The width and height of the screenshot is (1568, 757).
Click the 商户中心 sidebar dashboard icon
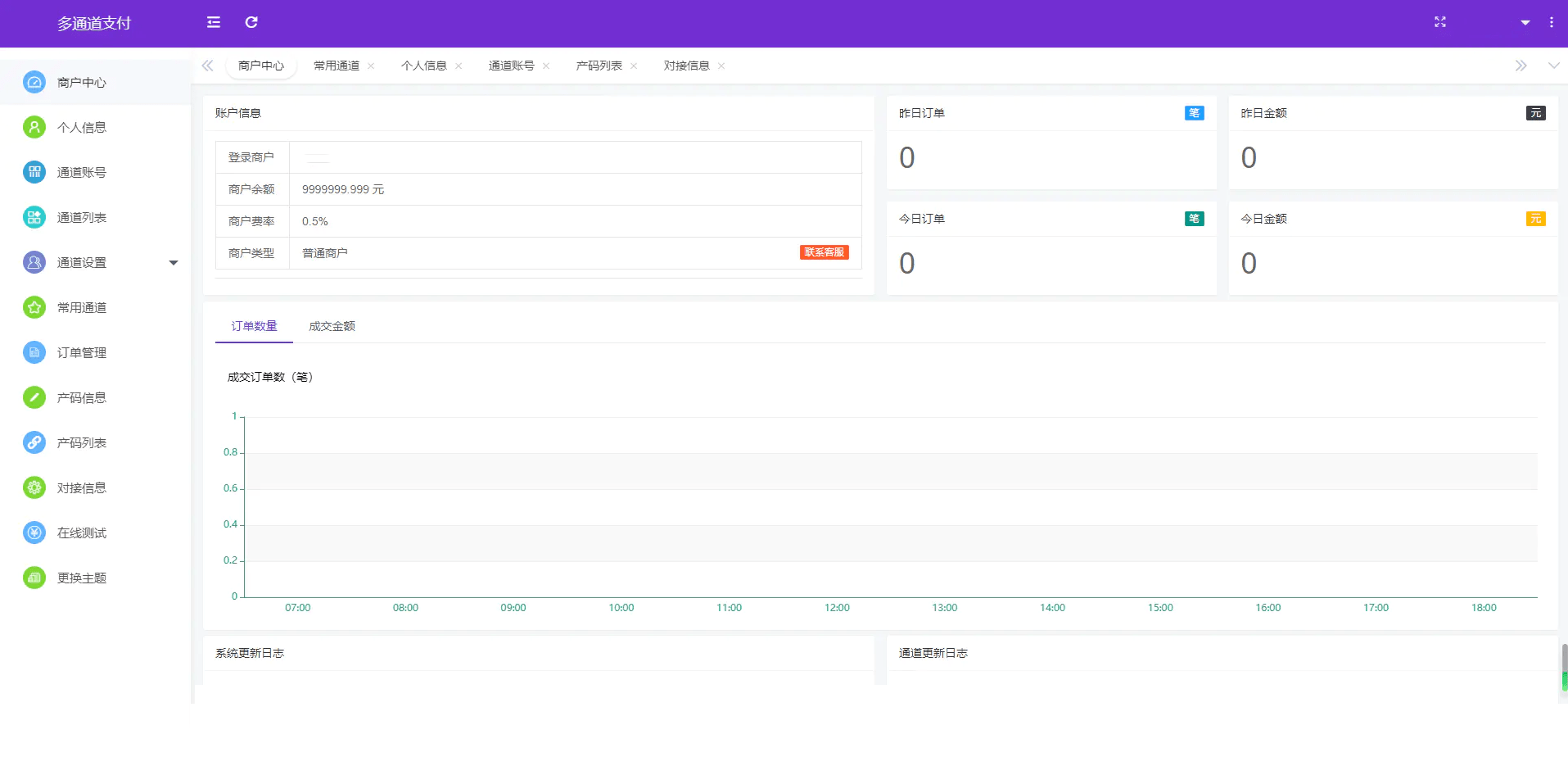(x=34, y=82)
